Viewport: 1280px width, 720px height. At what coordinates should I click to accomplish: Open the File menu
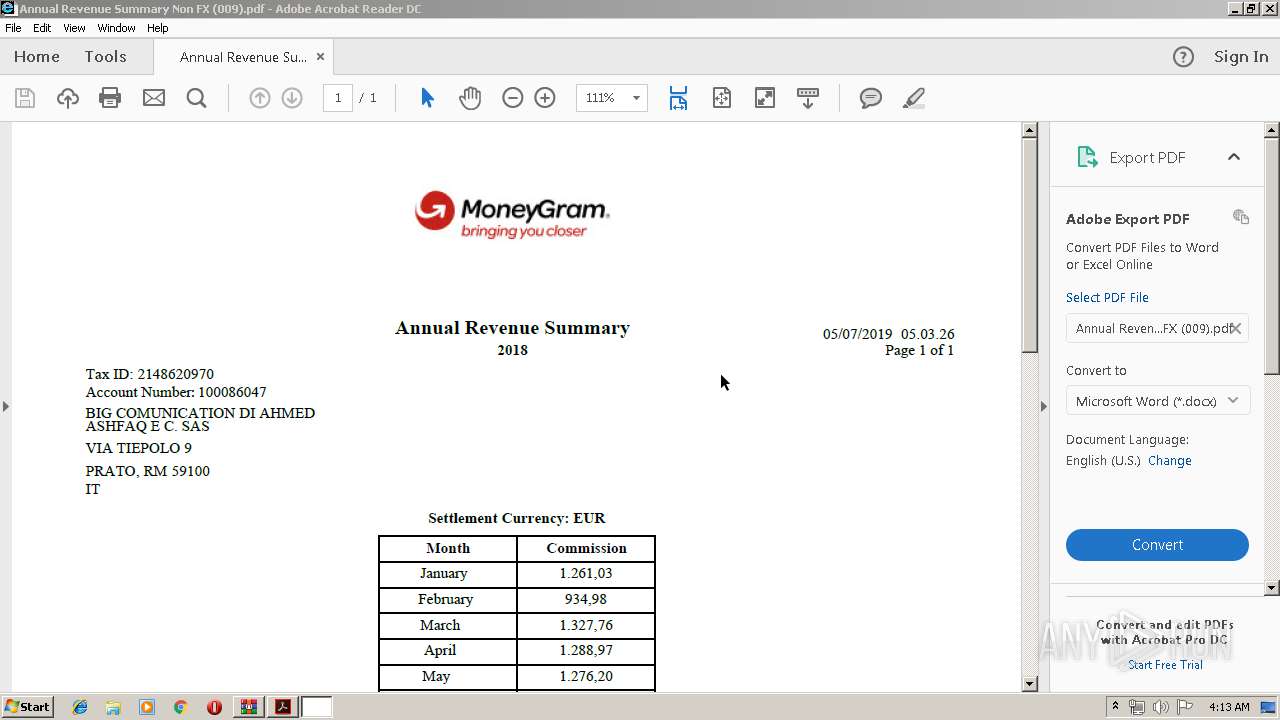coord(13,28)
